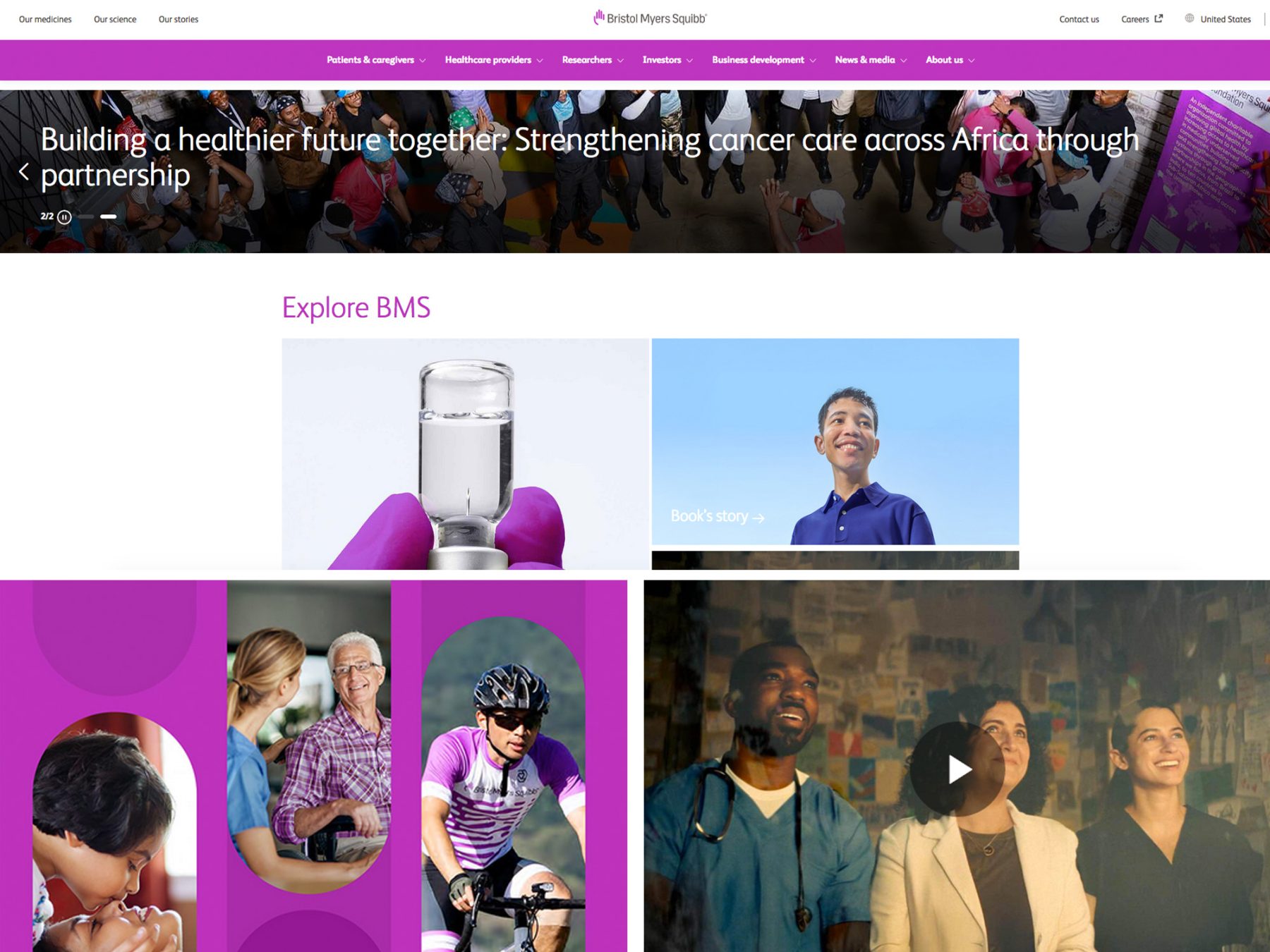Viewport: 1270px width, 952px height.
Task: Click the globe icon beside United States
Action: pos(1190,18)
